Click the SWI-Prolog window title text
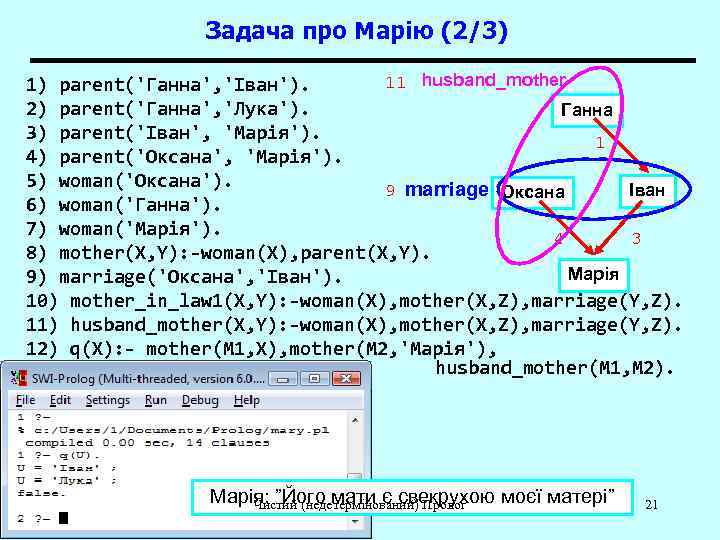The width and height of the screenshot is (720, 540). pyautogui.click(x=148, y=379)
